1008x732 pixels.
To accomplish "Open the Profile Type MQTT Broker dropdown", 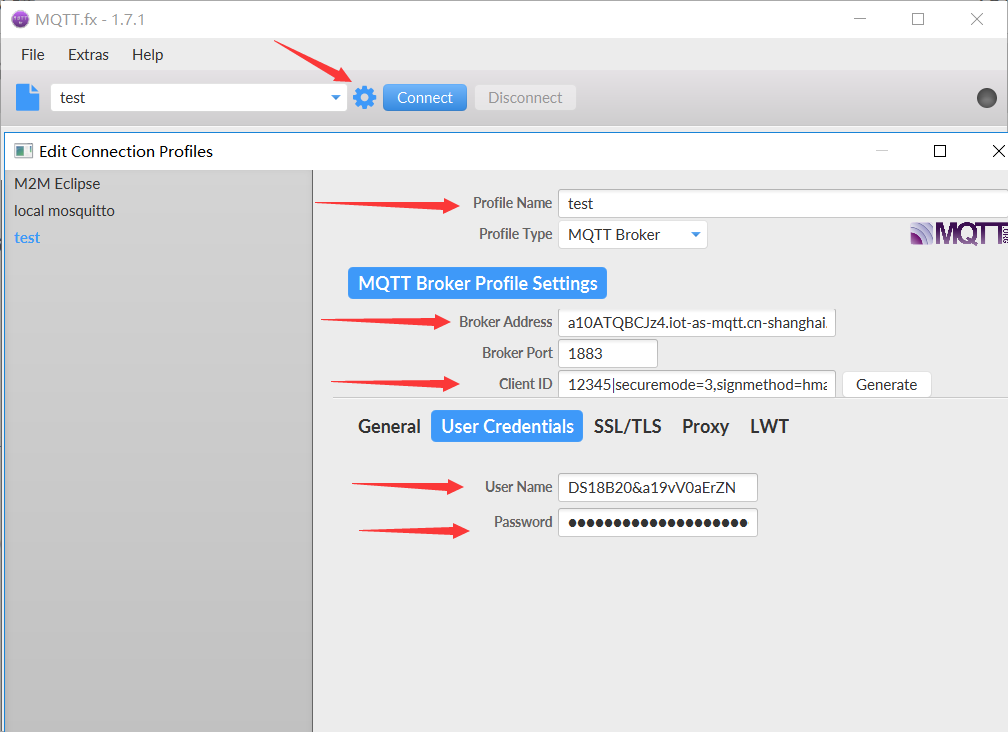I will [x=633, y=235].
